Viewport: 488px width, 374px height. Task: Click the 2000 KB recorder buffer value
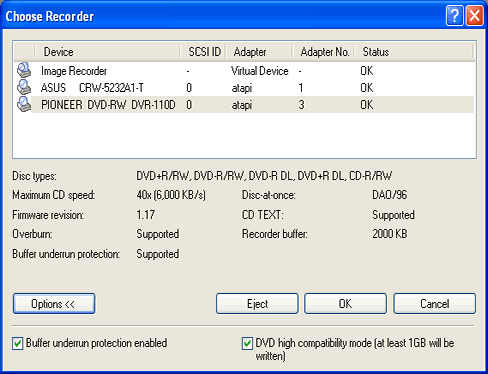click(x=390, y=234)
